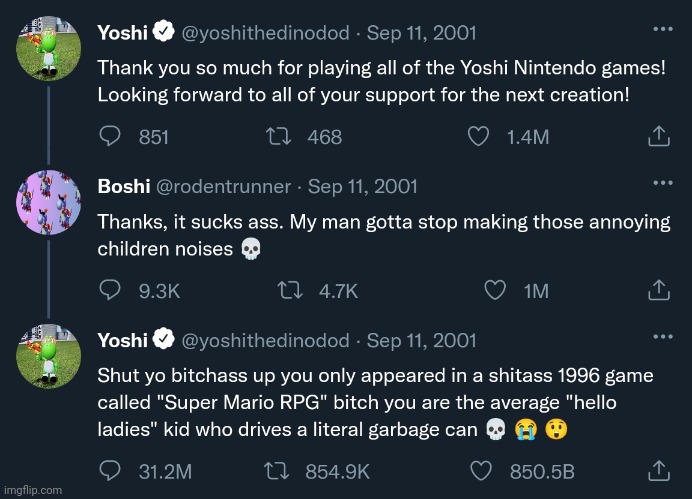Open more options on Boshi's tweet
Screen dimensions: 692x499
[662, 183]
